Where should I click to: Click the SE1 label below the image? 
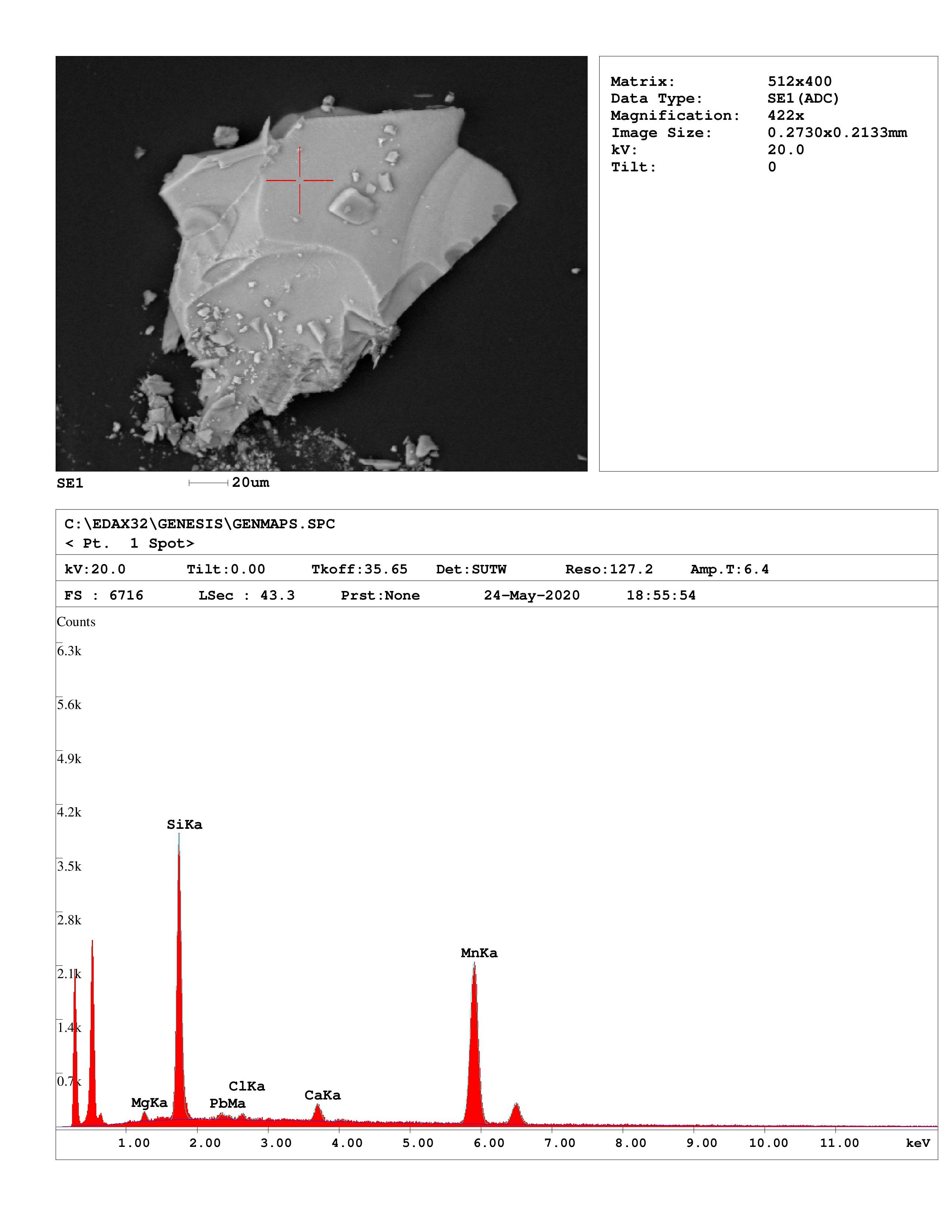(x=70, y=483)
